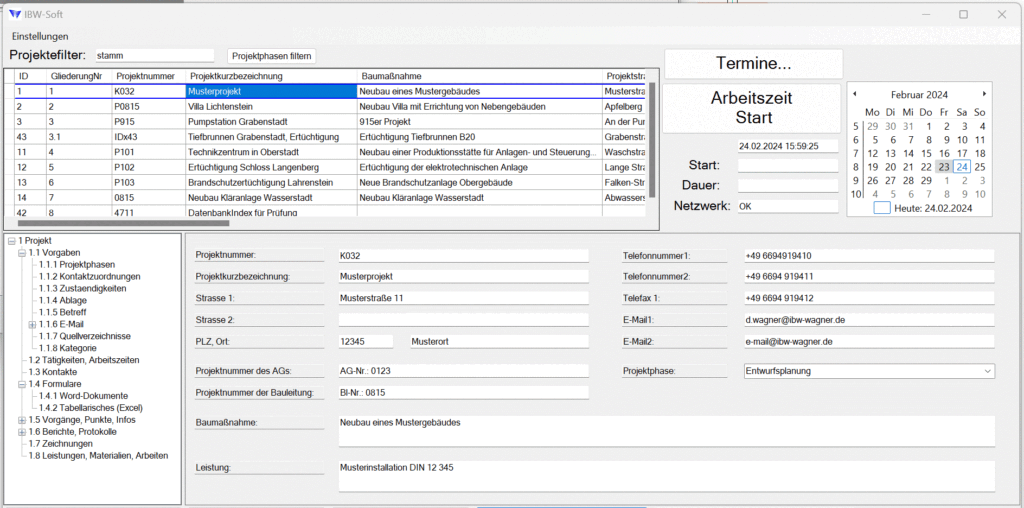This screenshot has height=508, width=1024.
Task: Edit the Ort field Musterort
Action: click(x=499, y=341)
